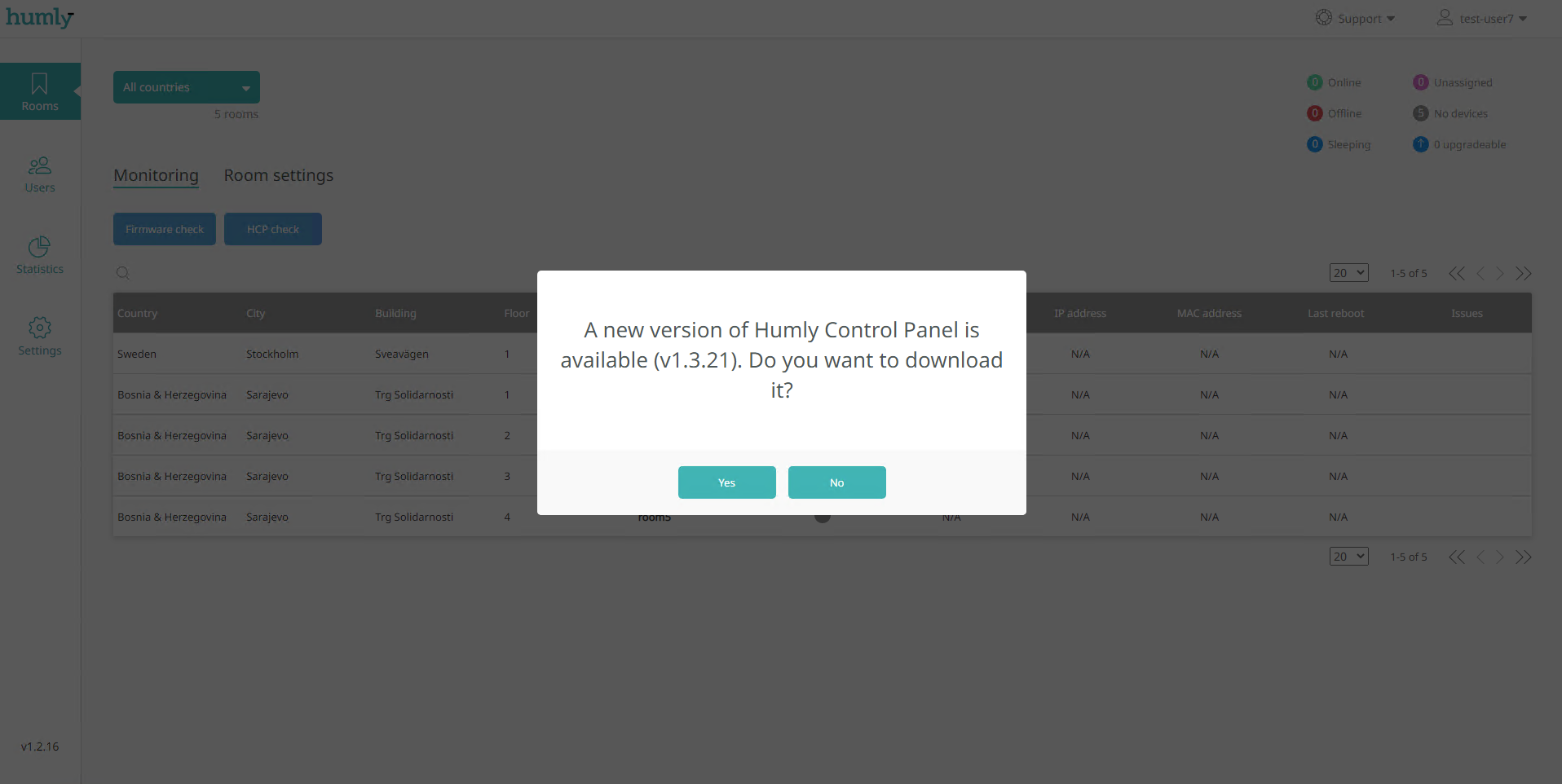Click the 5 rooms count label
The width and height of the screenshot is (1562, 784).
pos(236,114)
